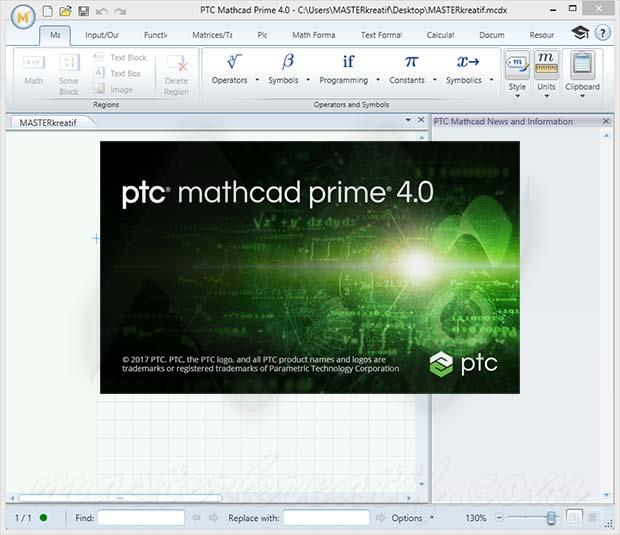Screen dimensions: 620x535
Task: Expand the Style dropdown
Action: [517, 87]
